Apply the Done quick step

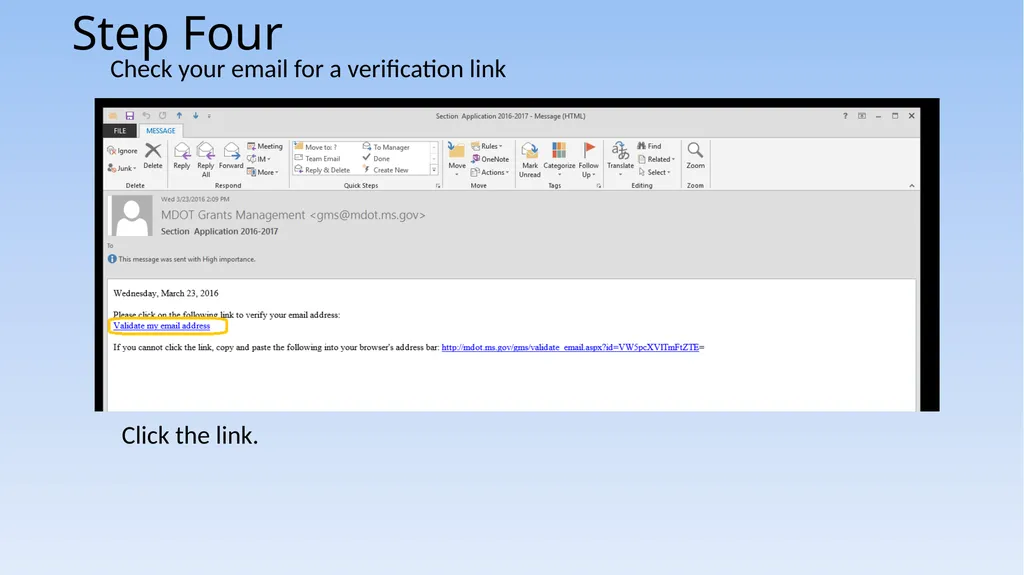(x=376, y=159)
